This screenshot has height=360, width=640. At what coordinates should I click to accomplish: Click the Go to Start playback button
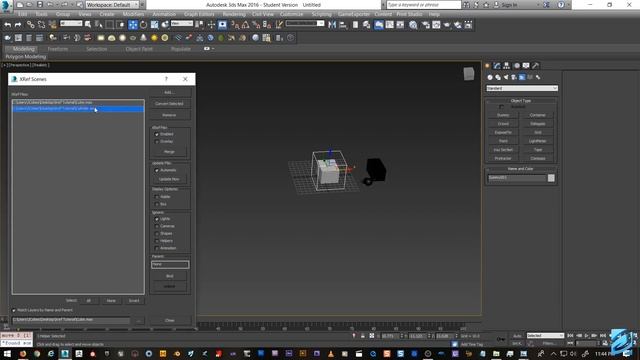pos(570,336)
